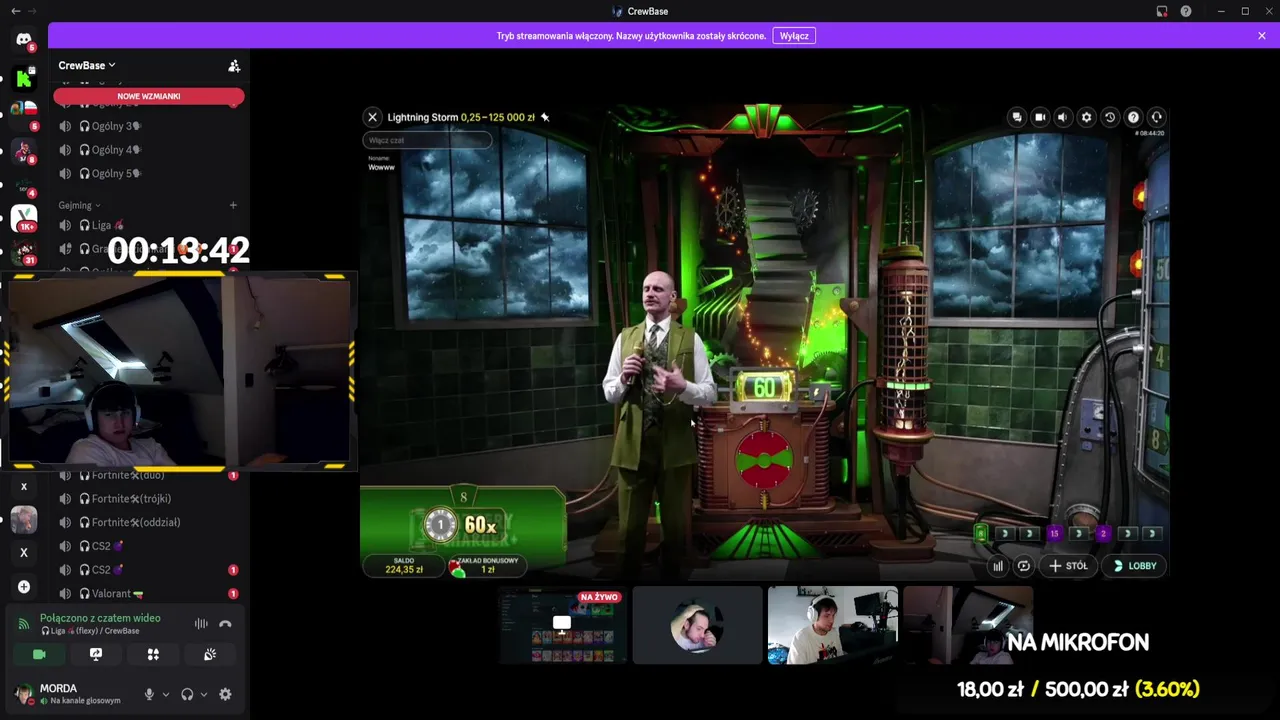Click the SALDO 224,35 zł display
Viewport: 1280px width, 720px height.
coord(404,565)
